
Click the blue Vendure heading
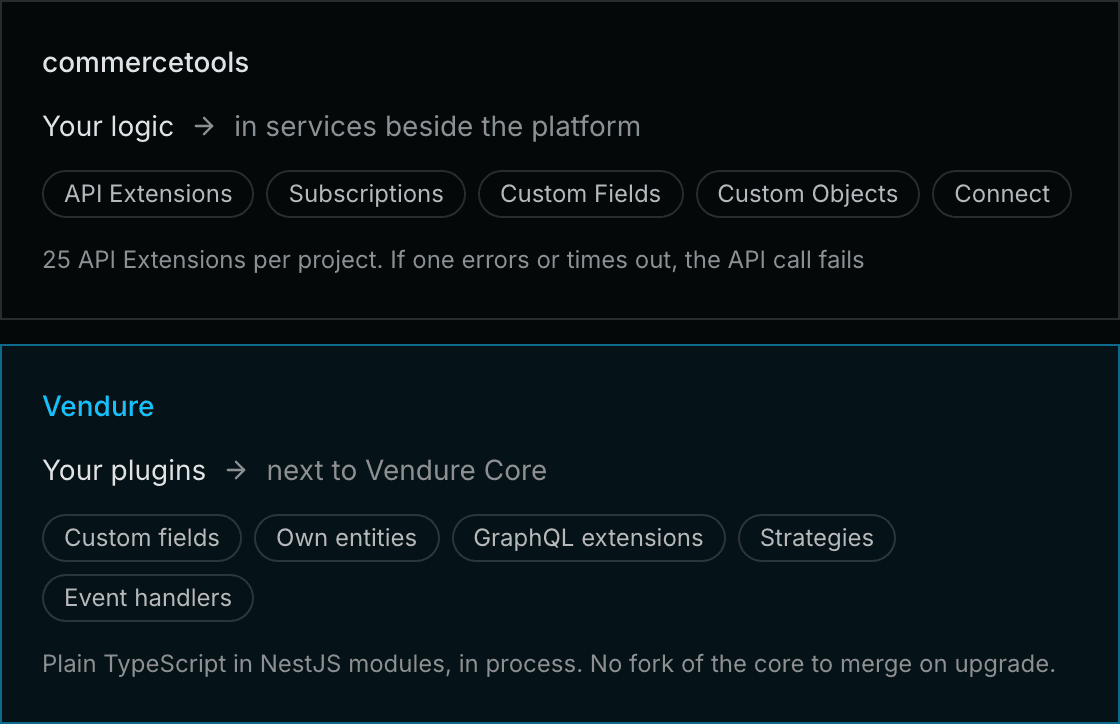(99, 406)
